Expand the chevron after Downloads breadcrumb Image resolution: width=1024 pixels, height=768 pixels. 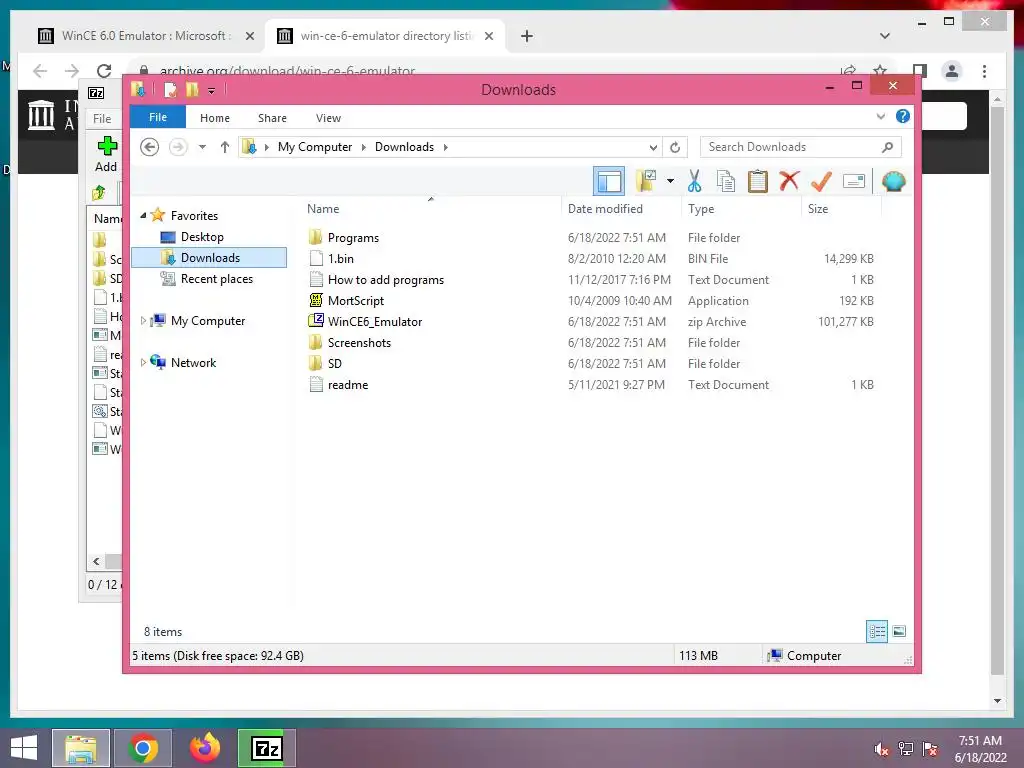tap(445, 147)
